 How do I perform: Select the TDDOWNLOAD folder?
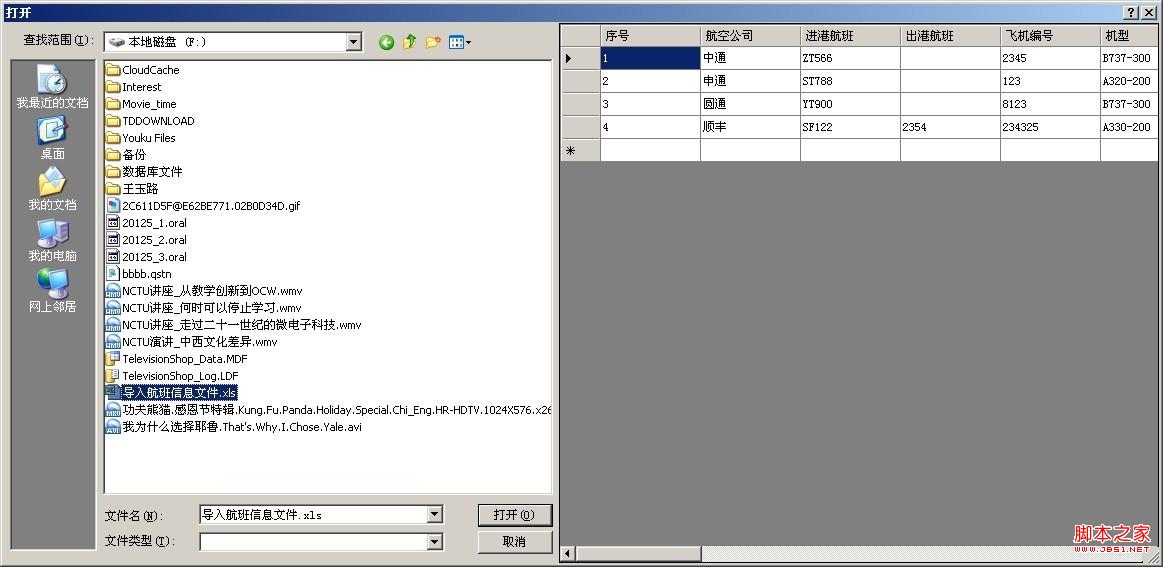click(x=150, y=121)
